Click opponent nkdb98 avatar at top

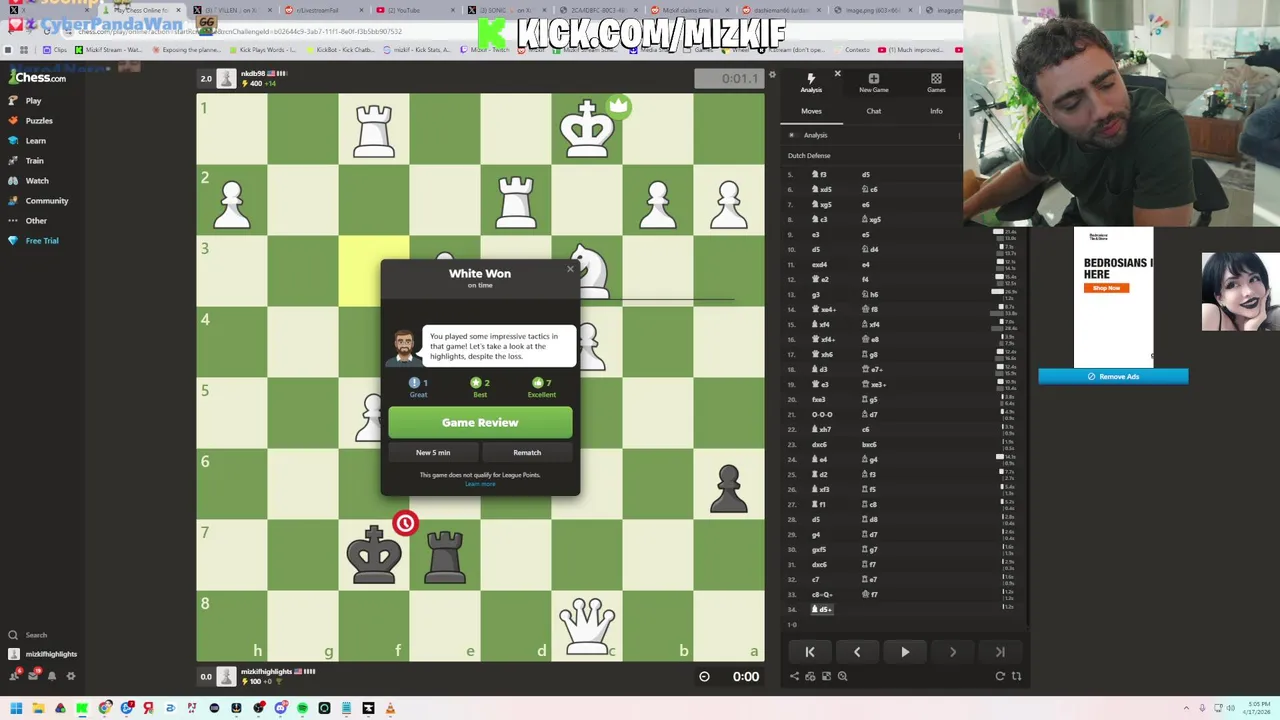(227, 78)
